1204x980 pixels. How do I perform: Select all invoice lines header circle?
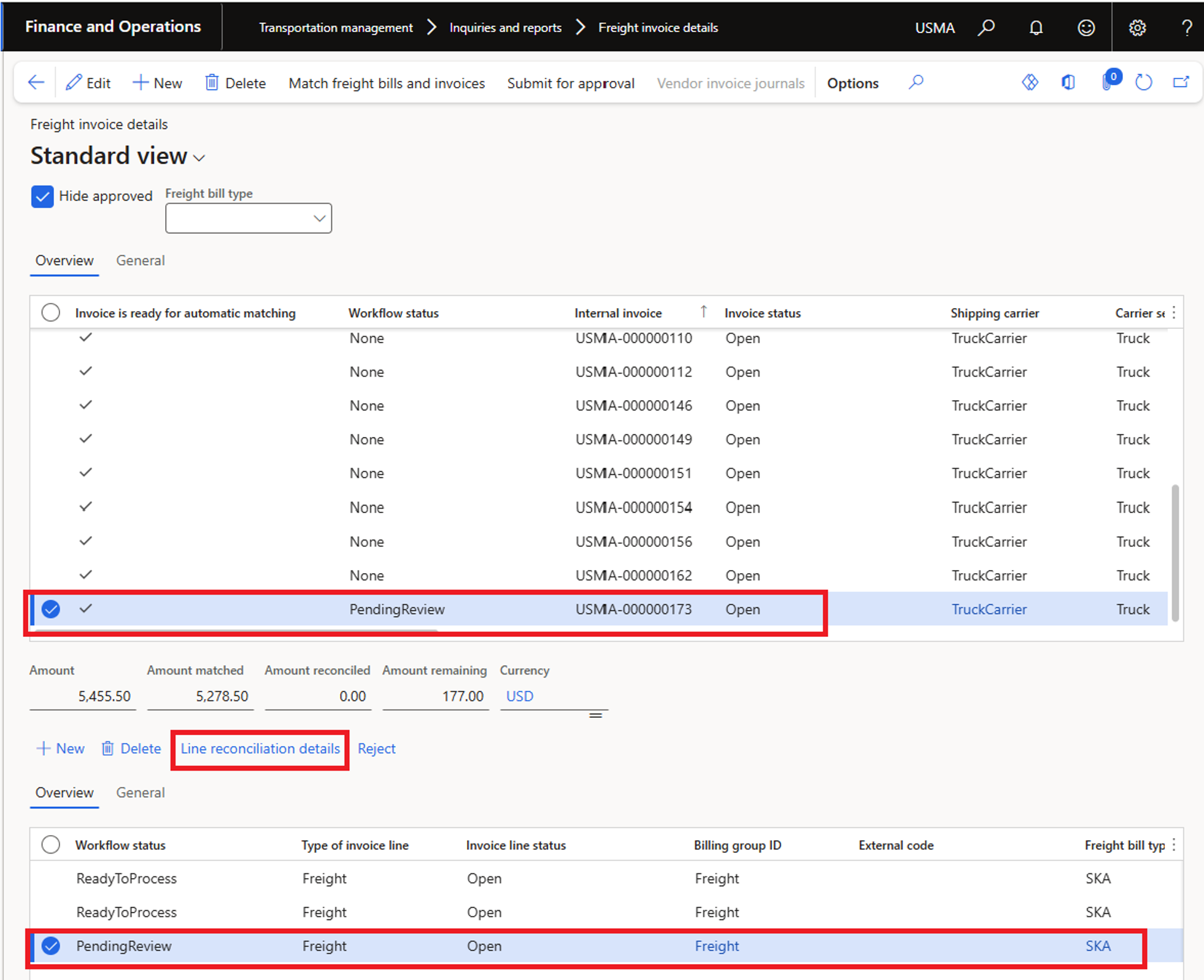(51, 844)
